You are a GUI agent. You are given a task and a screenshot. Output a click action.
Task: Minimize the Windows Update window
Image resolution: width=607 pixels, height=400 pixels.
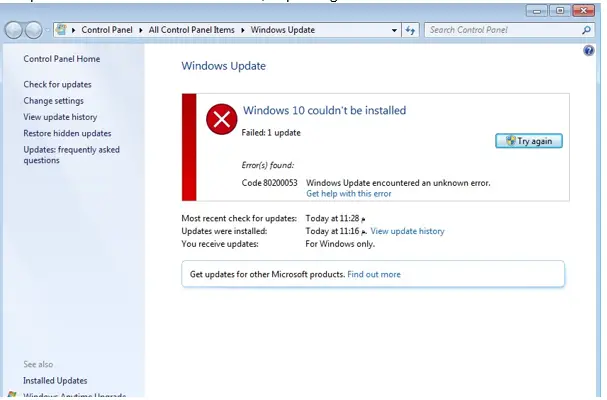point(537,11)
